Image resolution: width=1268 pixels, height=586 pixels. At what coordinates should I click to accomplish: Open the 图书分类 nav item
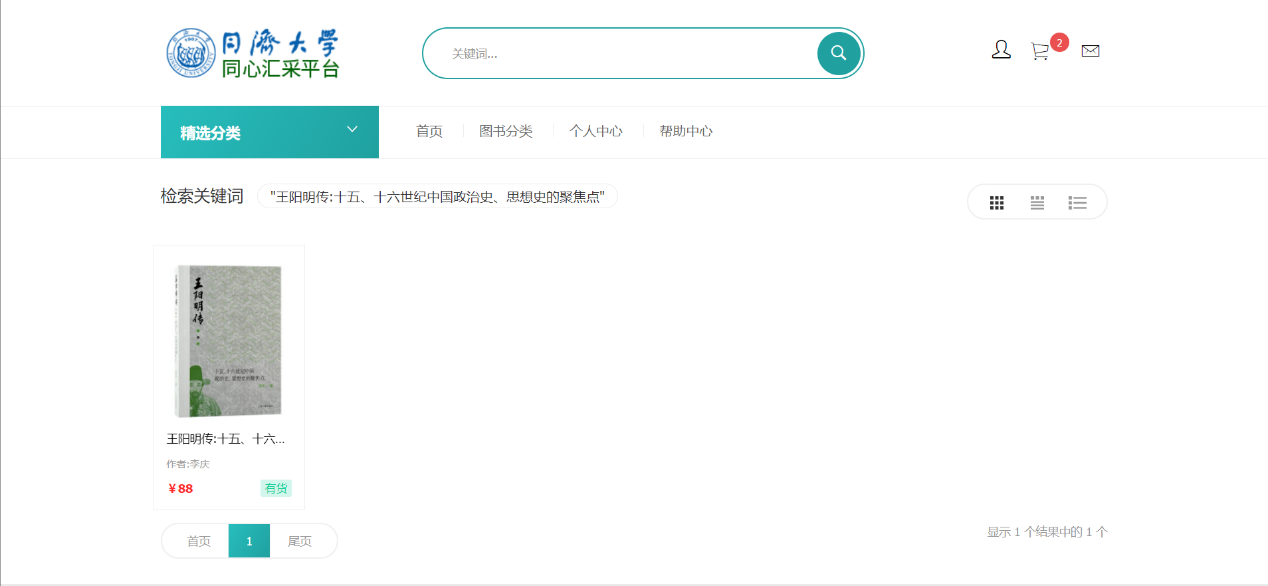pyautogui.click(x=506, y=131)
